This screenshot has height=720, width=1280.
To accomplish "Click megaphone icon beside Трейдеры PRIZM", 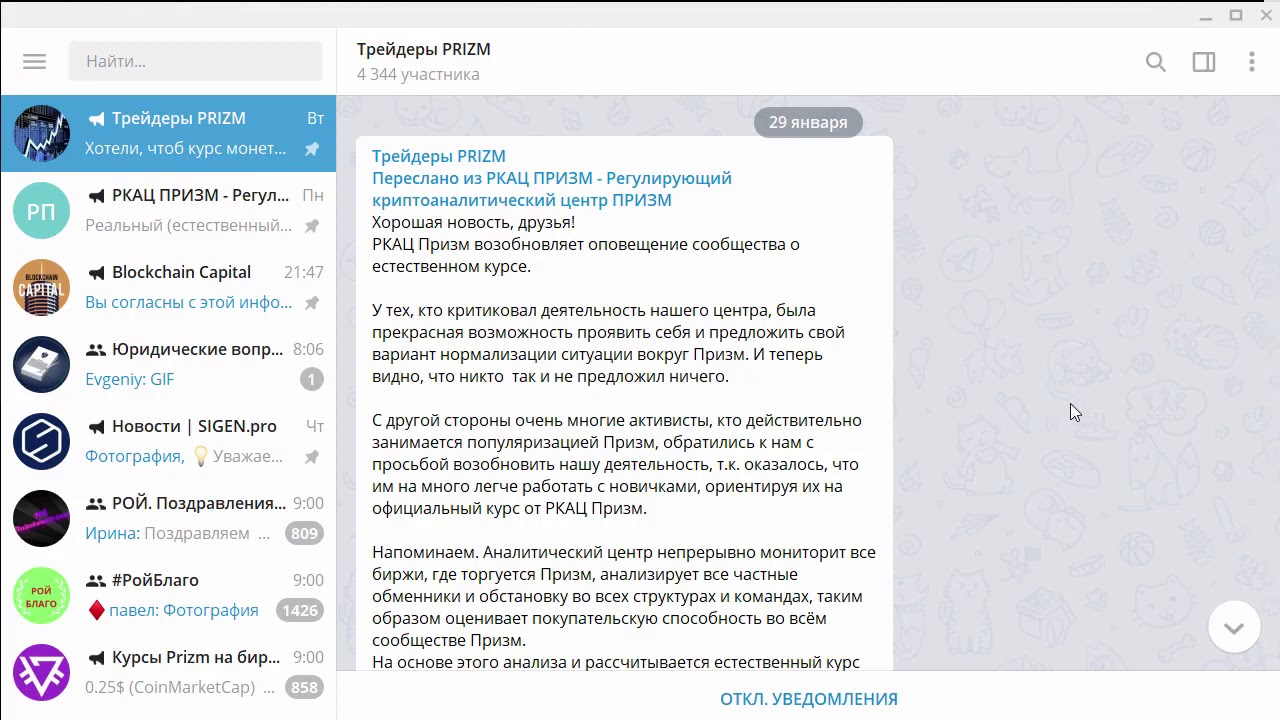I will [x=96, y=119].
